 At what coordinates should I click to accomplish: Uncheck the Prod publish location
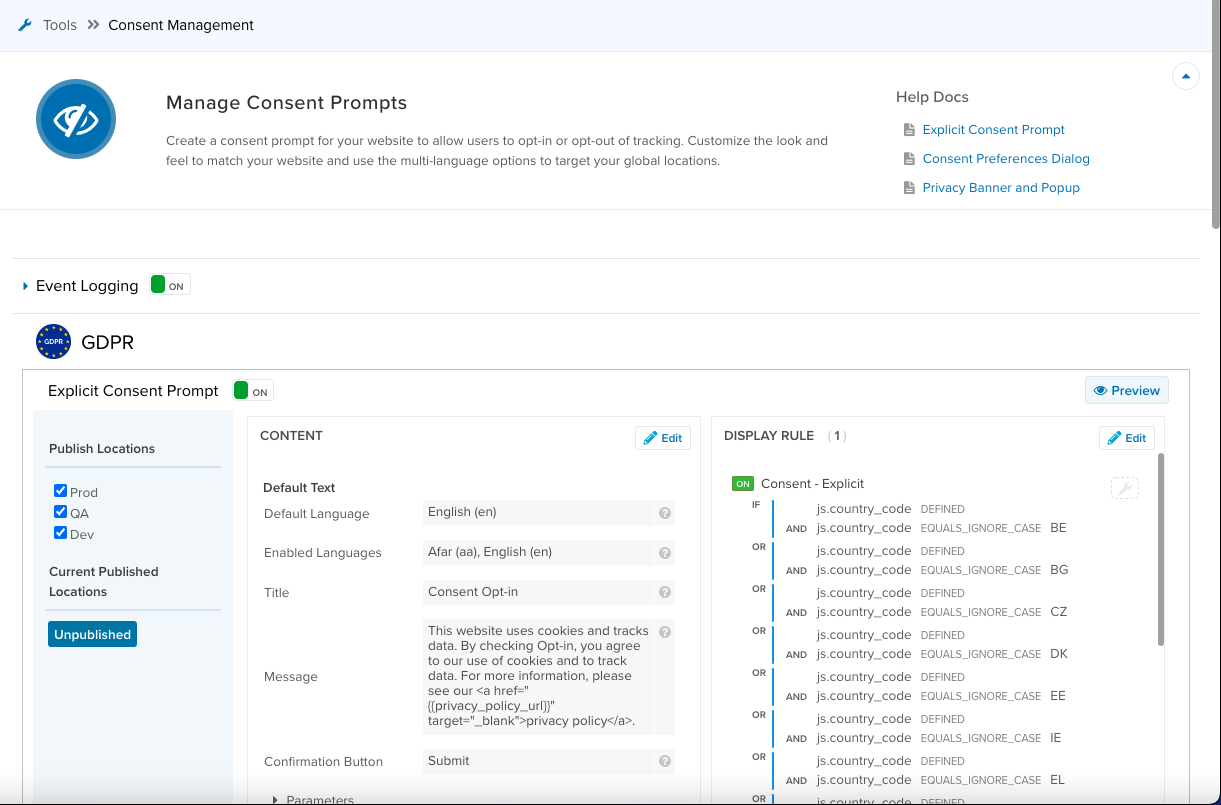(61, 491)
